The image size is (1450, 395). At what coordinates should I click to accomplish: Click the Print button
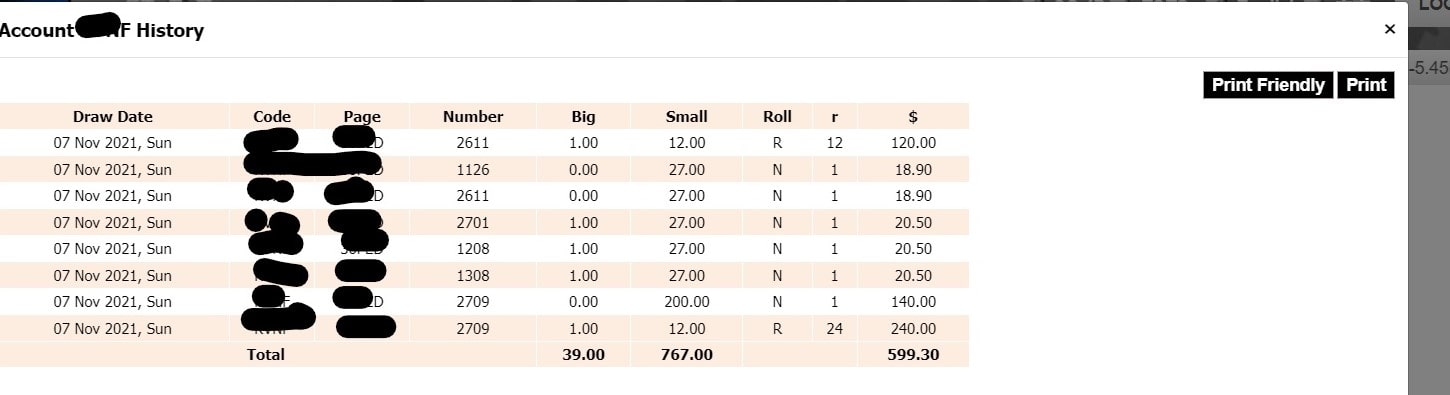[1366, 85]
